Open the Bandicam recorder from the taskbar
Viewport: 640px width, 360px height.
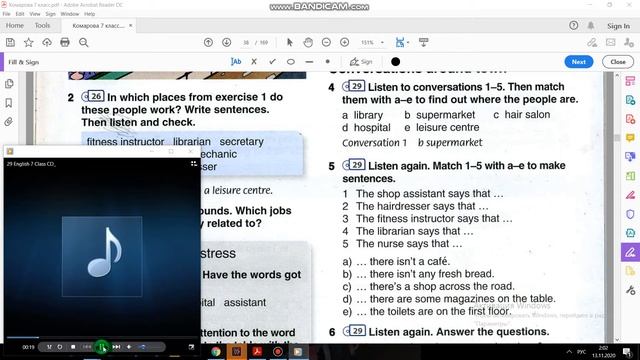pyautogui.click(x=278, y=351)
